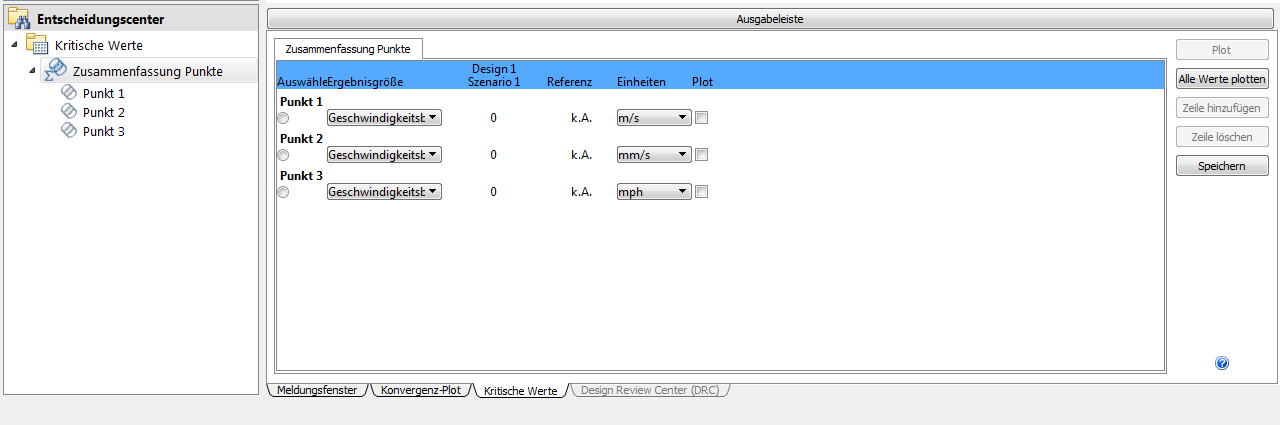Select Punkt 2 in the tree
1280x425 pixels.
104,112
